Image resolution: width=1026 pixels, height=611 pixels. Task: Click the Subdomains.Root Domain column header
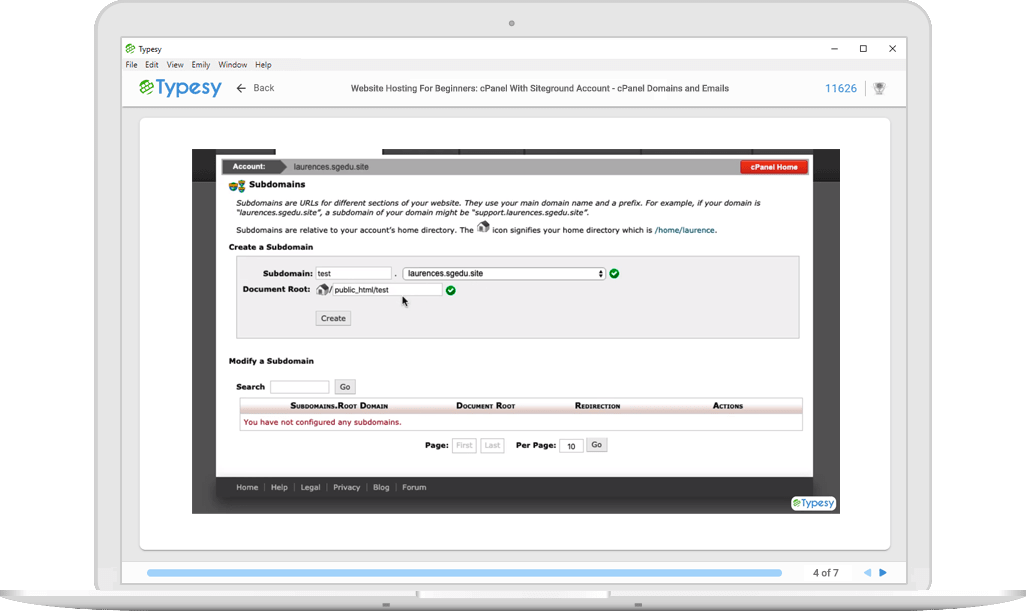(x=339, y=406)
